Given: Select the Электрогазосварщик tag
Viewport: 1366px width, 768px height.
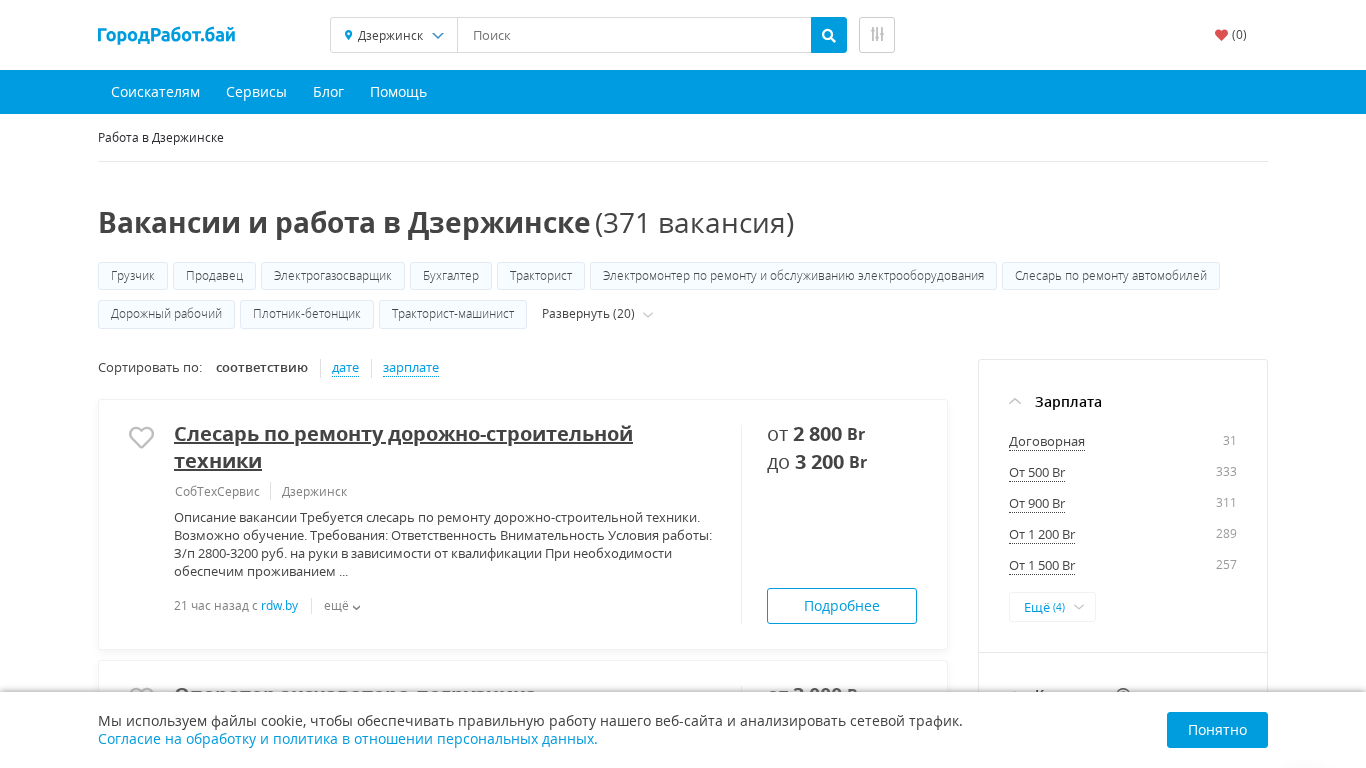Looking at the screenshot, I should point(333,276).
